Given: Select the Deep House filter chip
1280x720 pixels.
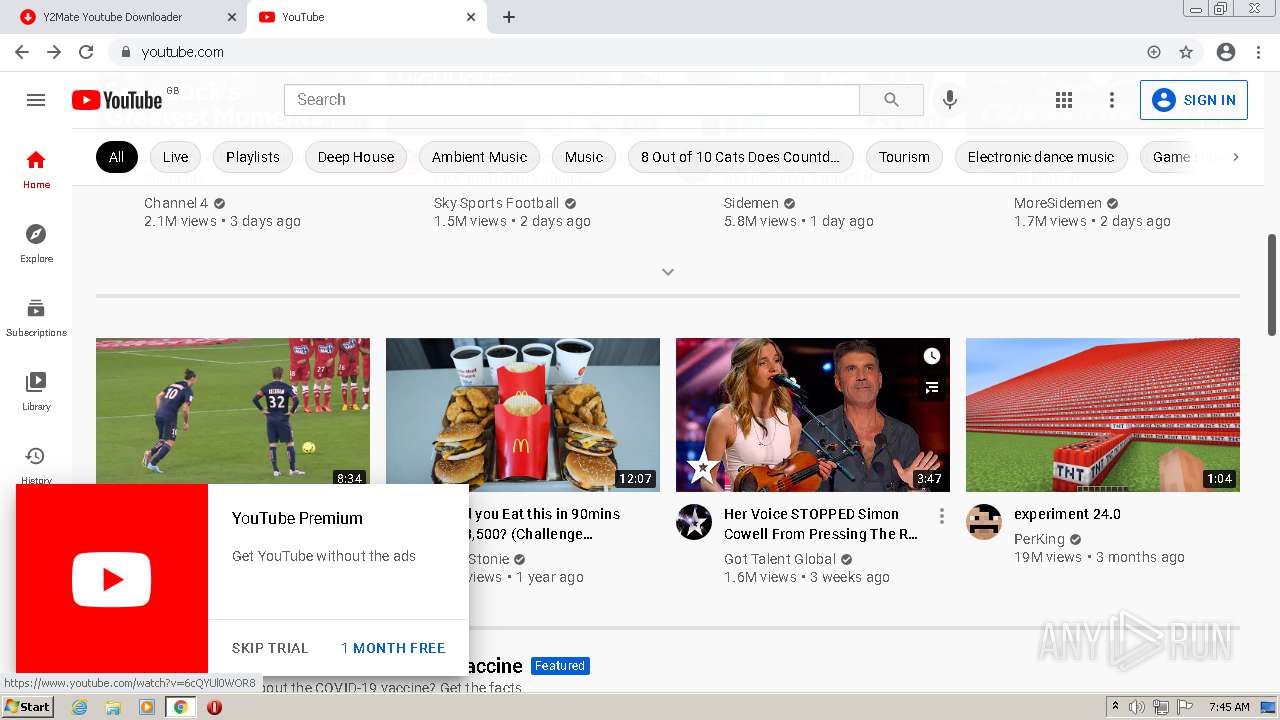Looking at the screenshot, I should point(356,157).
